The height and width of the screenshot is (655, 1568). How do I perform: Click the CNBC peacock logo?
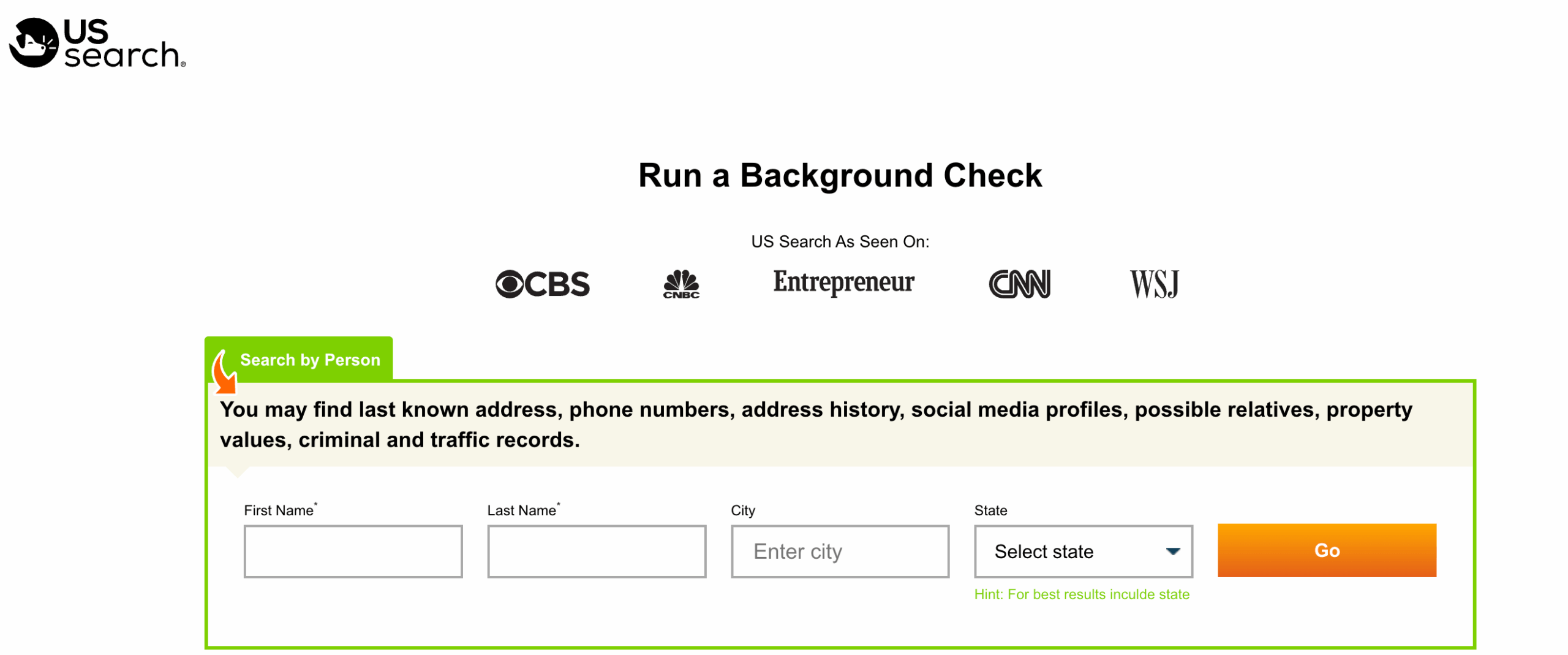tap(680, 284)
